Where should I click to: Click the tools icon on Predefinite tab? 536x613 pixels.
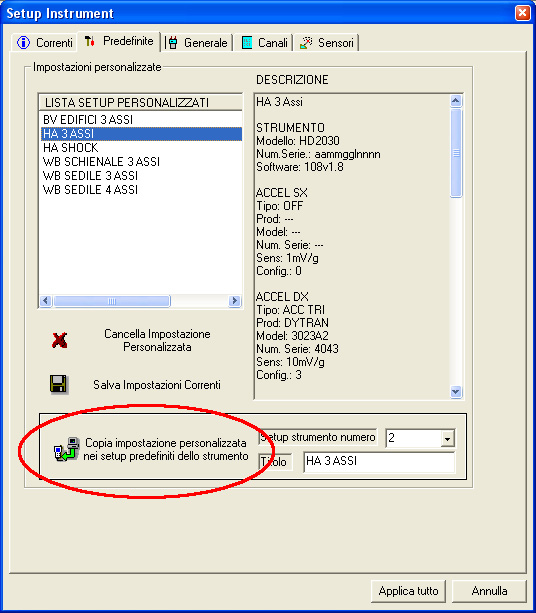[90, 41]
